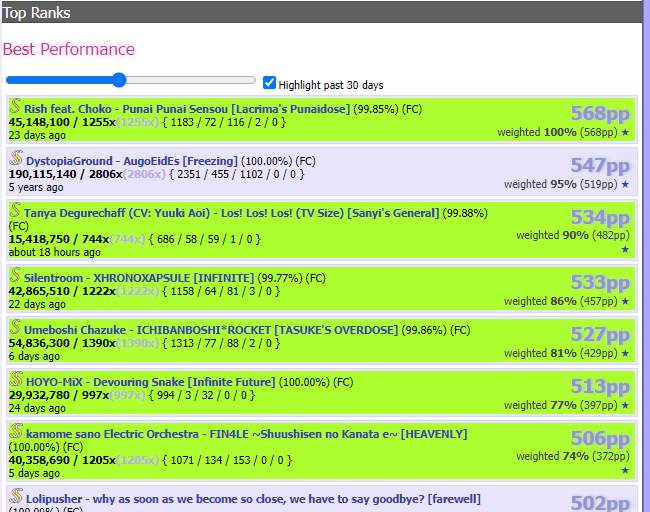The image size is (650, 512).
Task: Click the '5 years ago' timestamp
Action: point(36,187)
